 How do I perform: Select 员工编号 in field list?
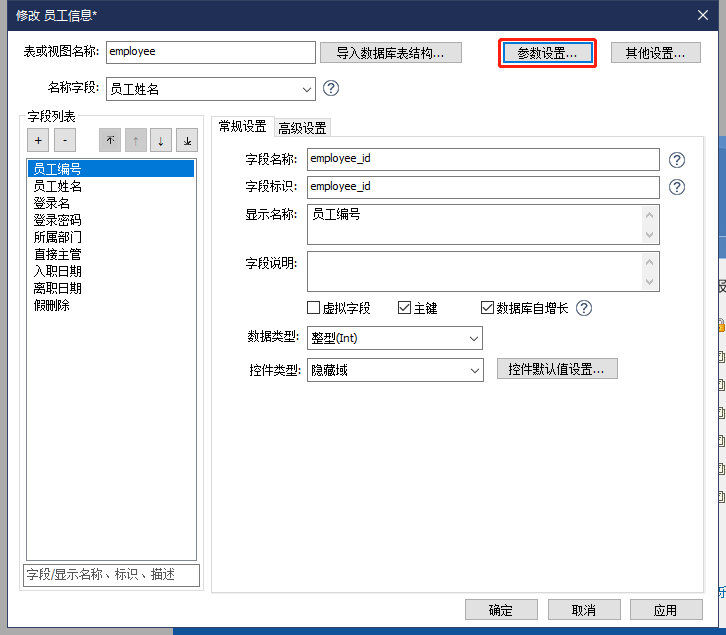111,169
